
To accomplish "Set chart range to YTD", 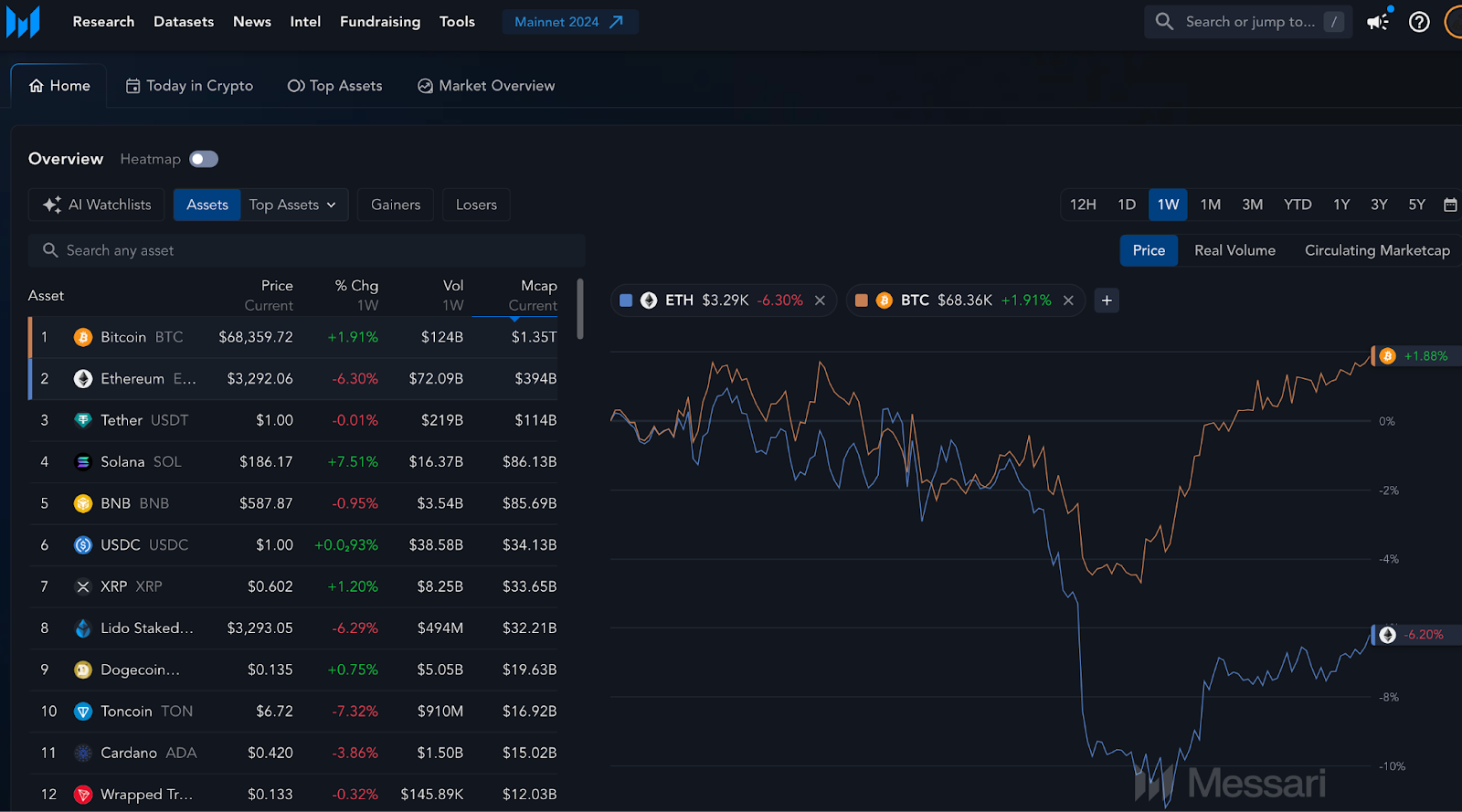I will [x=1298, y=205].
